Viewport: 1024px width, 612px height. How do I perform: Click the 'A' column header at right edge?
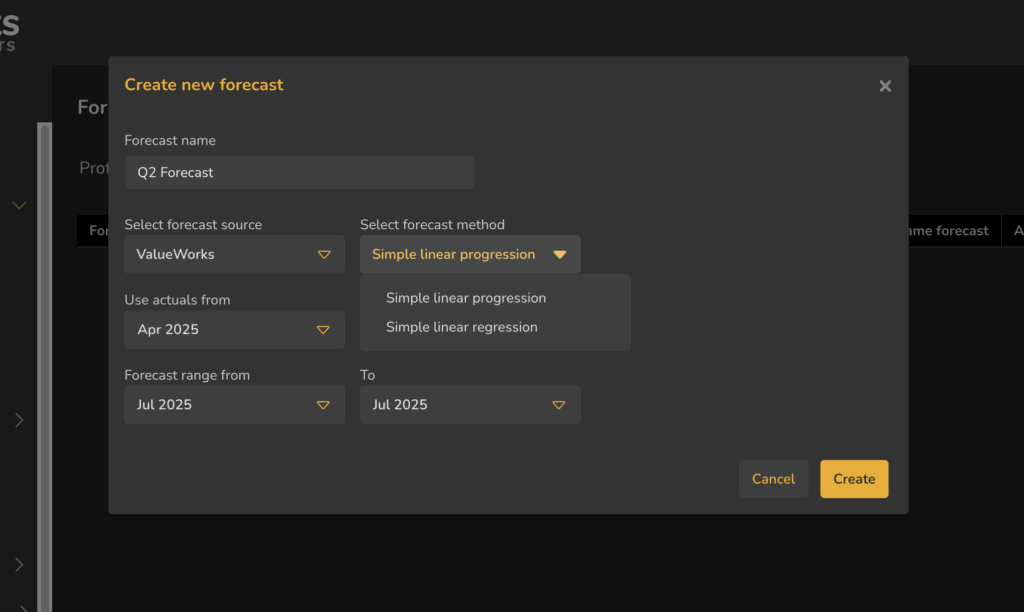point(1015,231)
